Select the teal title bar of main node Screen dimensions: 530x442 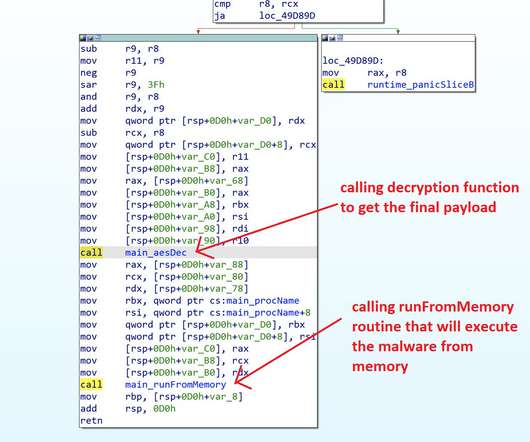[x=198, y=38]
